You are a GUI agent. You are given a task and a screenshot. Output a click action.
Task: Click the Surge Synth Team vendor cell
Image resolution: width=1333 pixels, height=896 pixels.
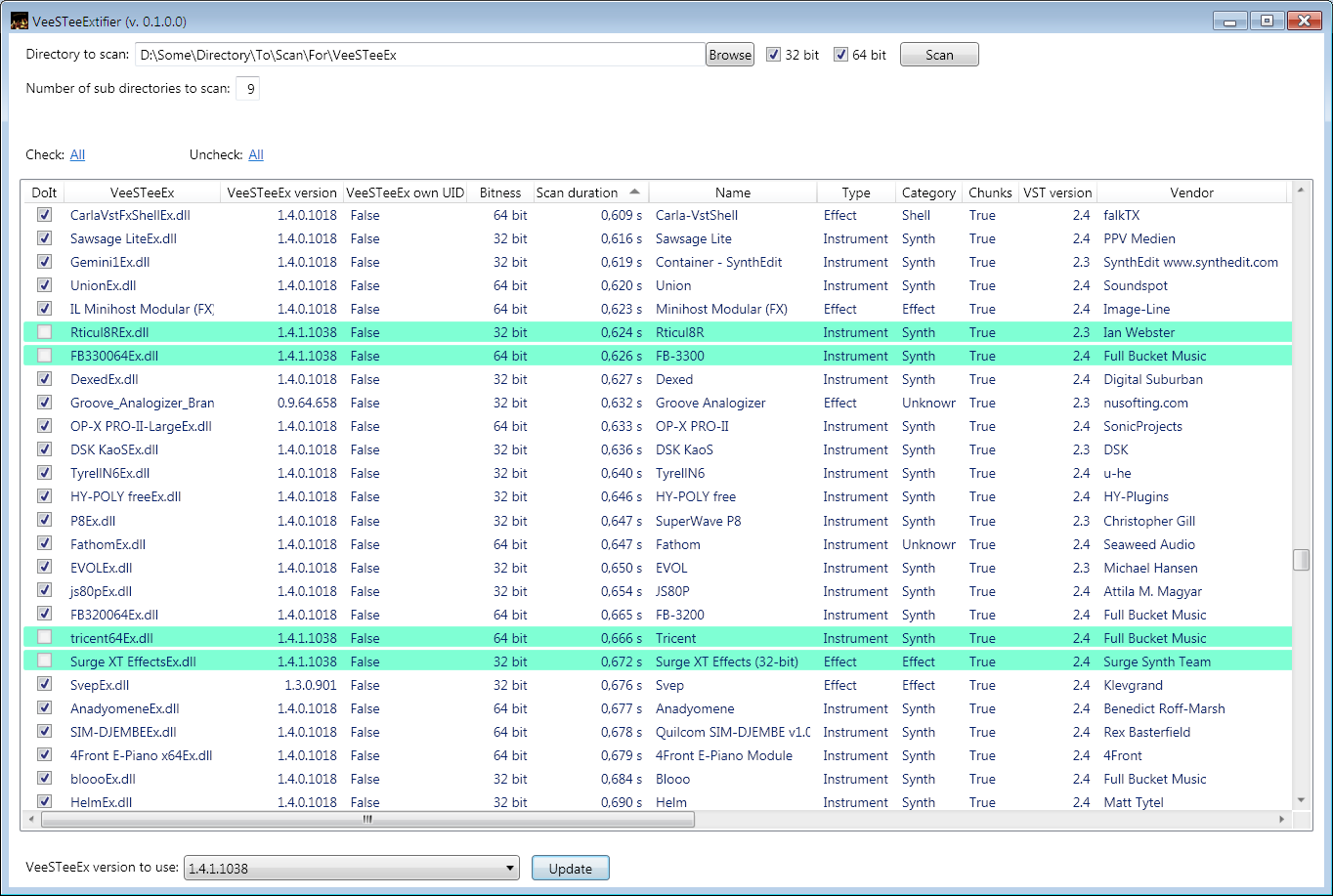[x=1157, y=661]
